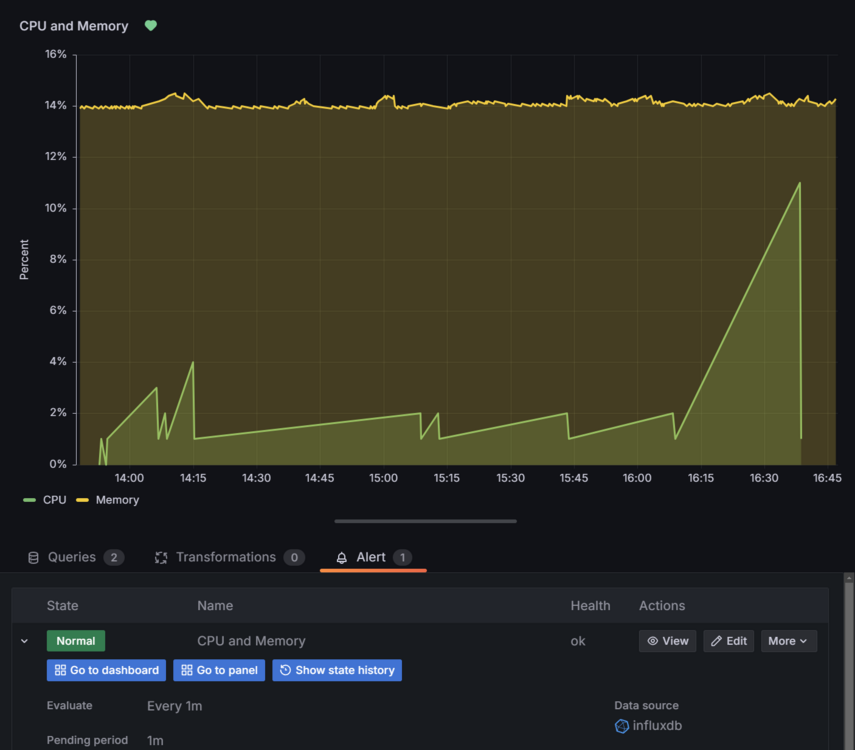Click the green heart alert status icon
Image resolution: width=855 pixels, height=750 pixels.
151,26
